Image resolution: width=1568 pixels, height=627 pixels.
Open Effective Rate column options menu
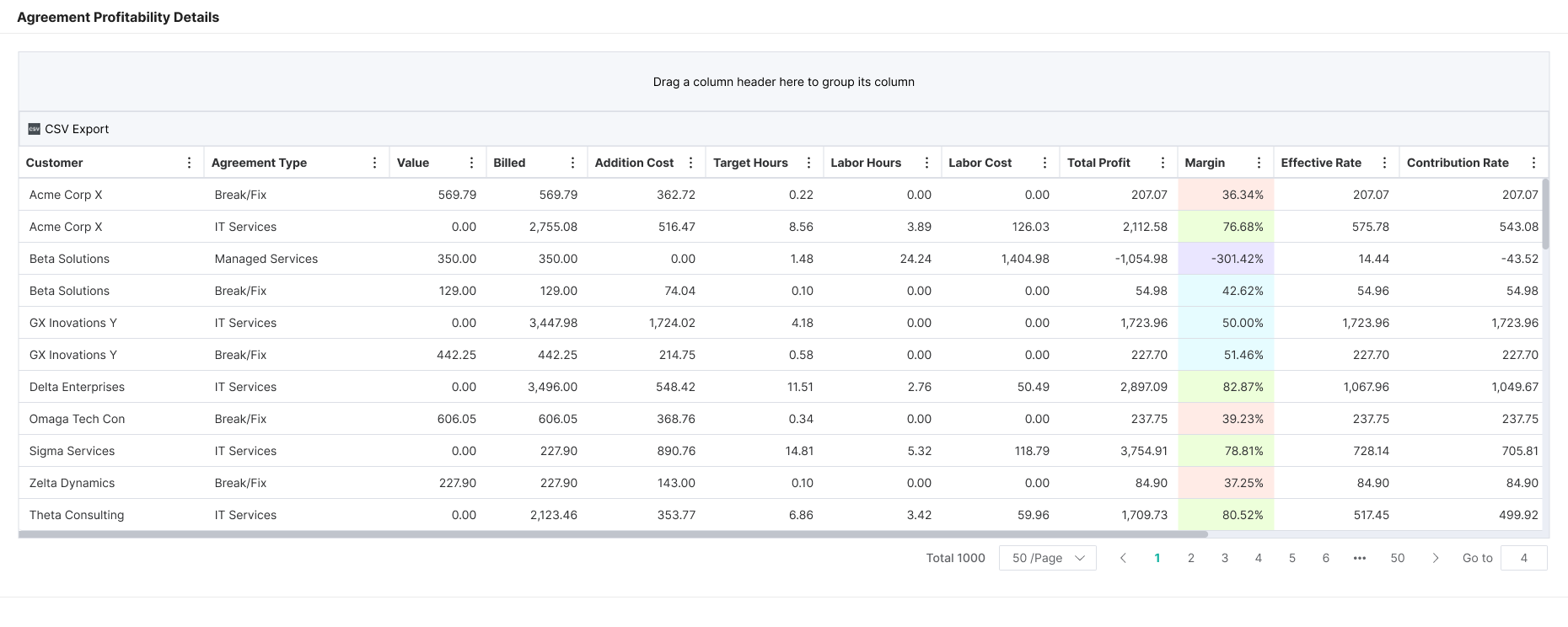click(1384, 163)
